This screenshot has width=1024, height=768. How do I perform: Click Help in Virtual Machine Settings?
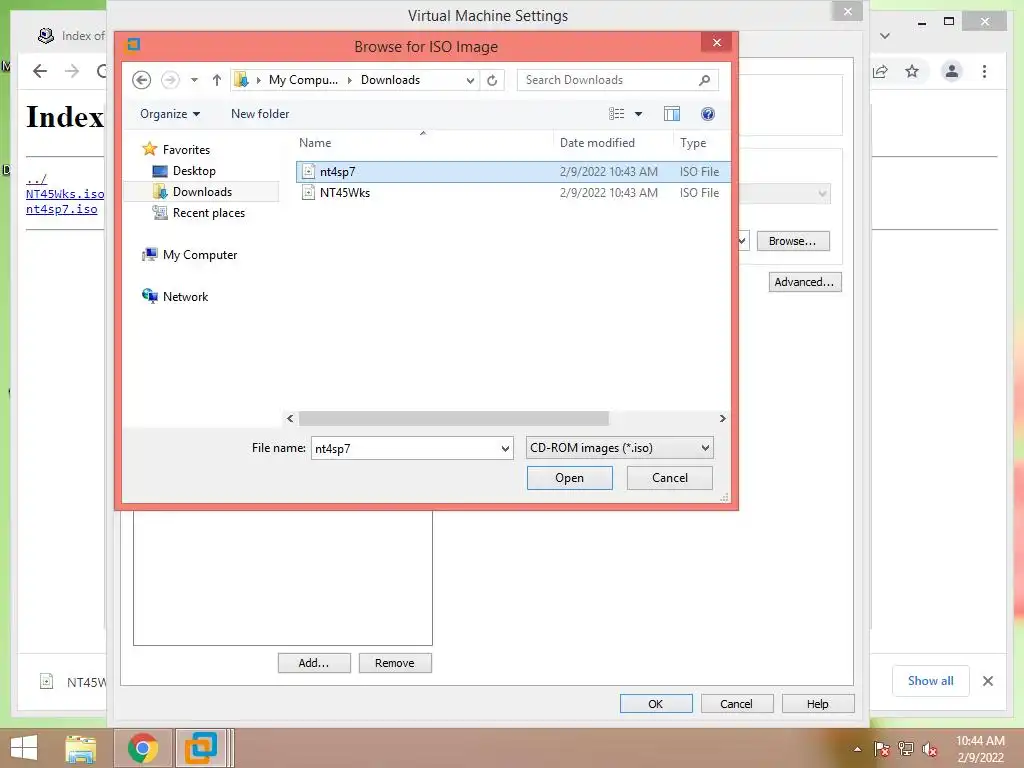(818, 703)
